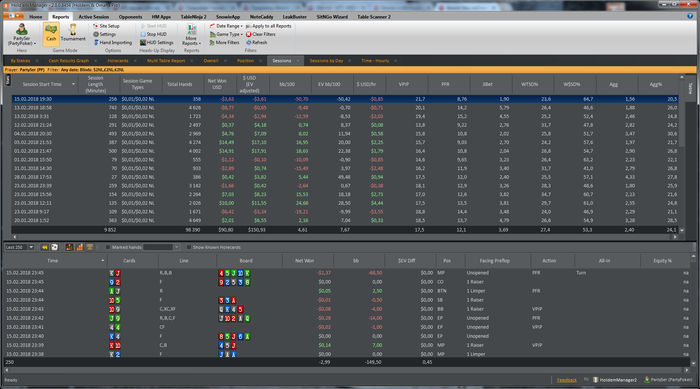Image resolution: width=700 pixels, height=389 pixels.
Task: Select Tournament game mode
Action: [x=73, y=34]
